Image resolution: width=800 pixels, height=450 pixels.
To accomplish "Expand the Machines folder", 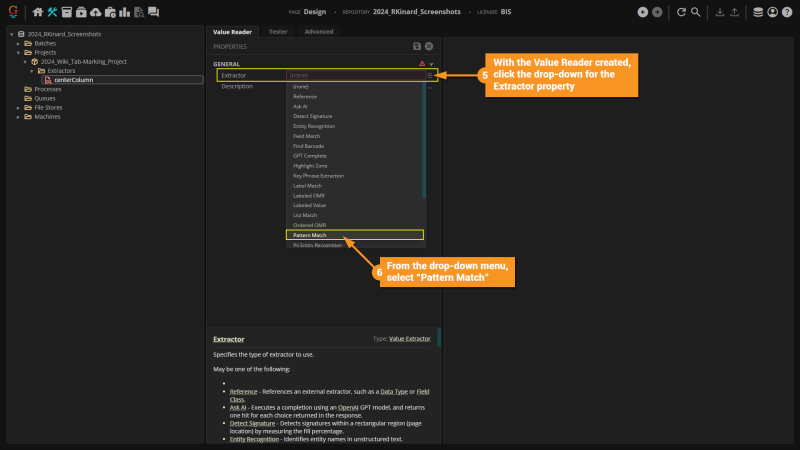I will click(x=18, y=116).
